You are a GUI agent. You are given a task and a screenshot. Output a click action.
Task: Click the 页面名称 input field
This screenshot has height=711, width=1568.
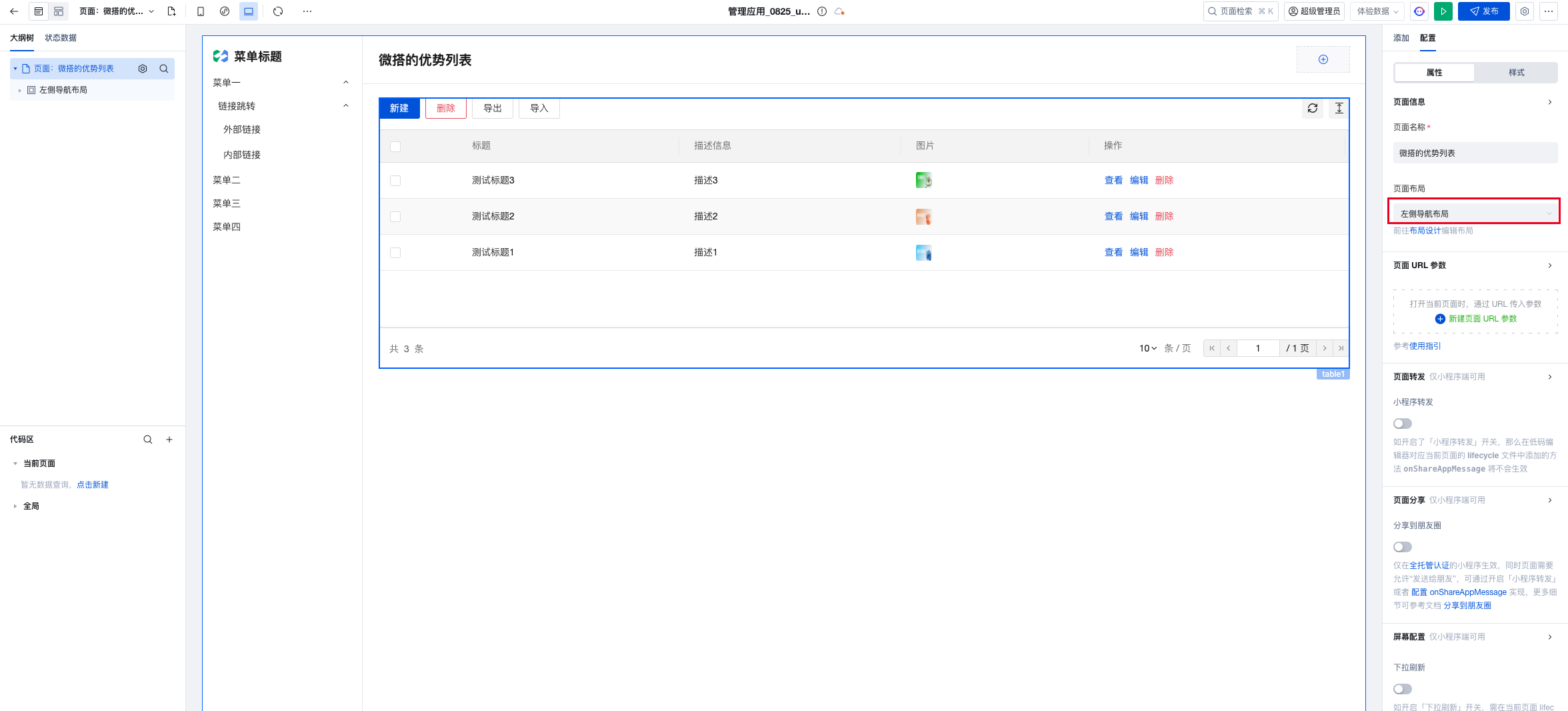pos(1474,153)
